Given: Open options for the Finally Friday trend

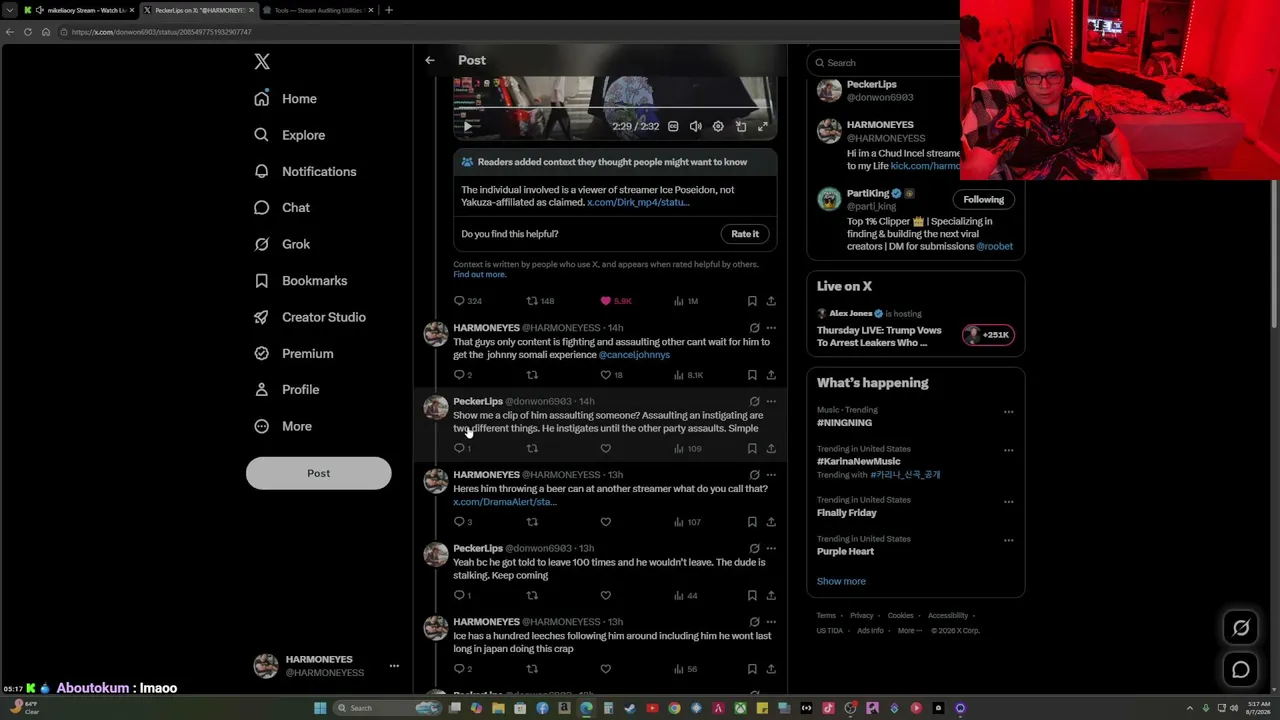Looking at the screenshot, I should [1008, 502].
